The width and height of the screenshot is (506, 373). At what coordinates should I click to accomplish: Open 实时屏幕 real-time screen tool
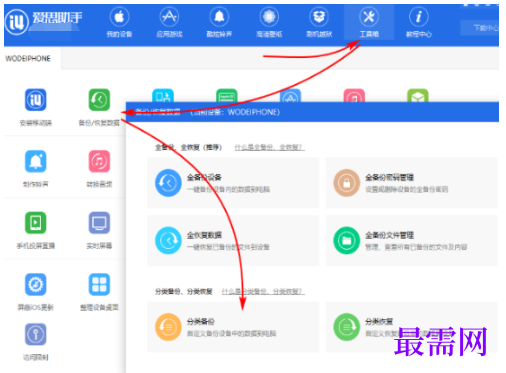(x=99, y=230)
